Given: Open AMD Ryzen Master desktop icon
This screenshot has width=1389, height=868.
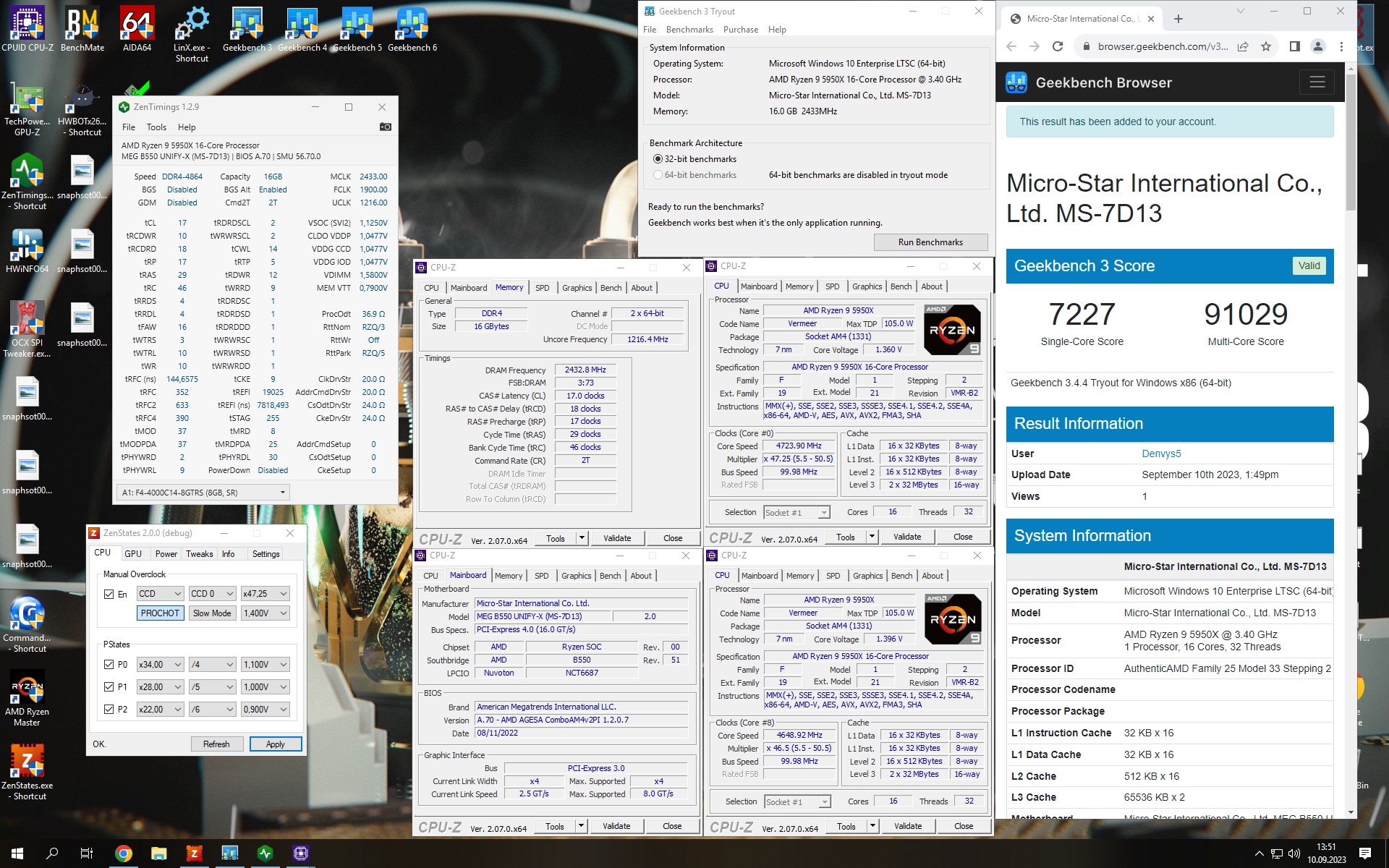Looking at the screenshot, I should [x=27, y=698].
